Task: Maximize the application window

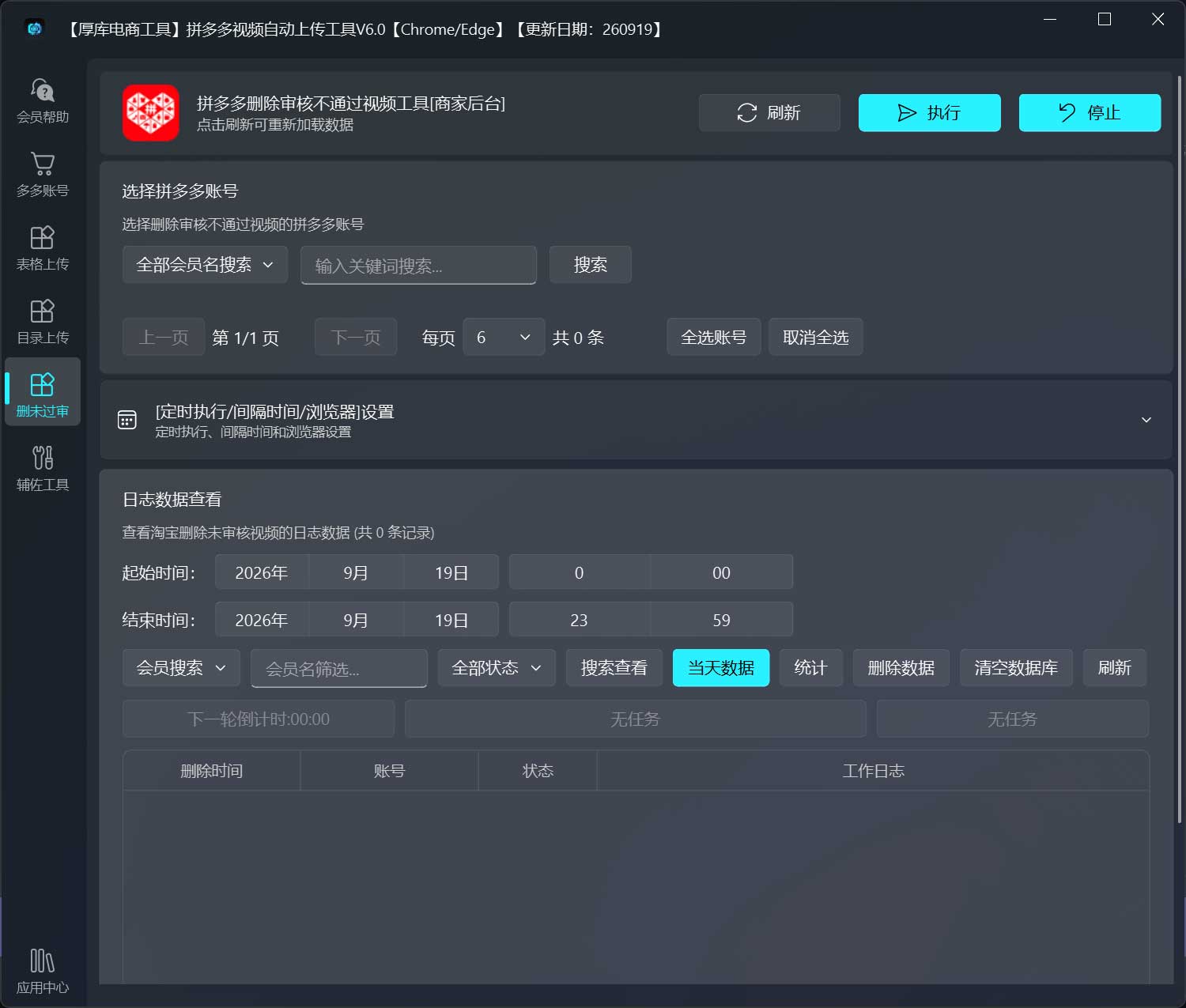Action: [x=1105, y=19]
